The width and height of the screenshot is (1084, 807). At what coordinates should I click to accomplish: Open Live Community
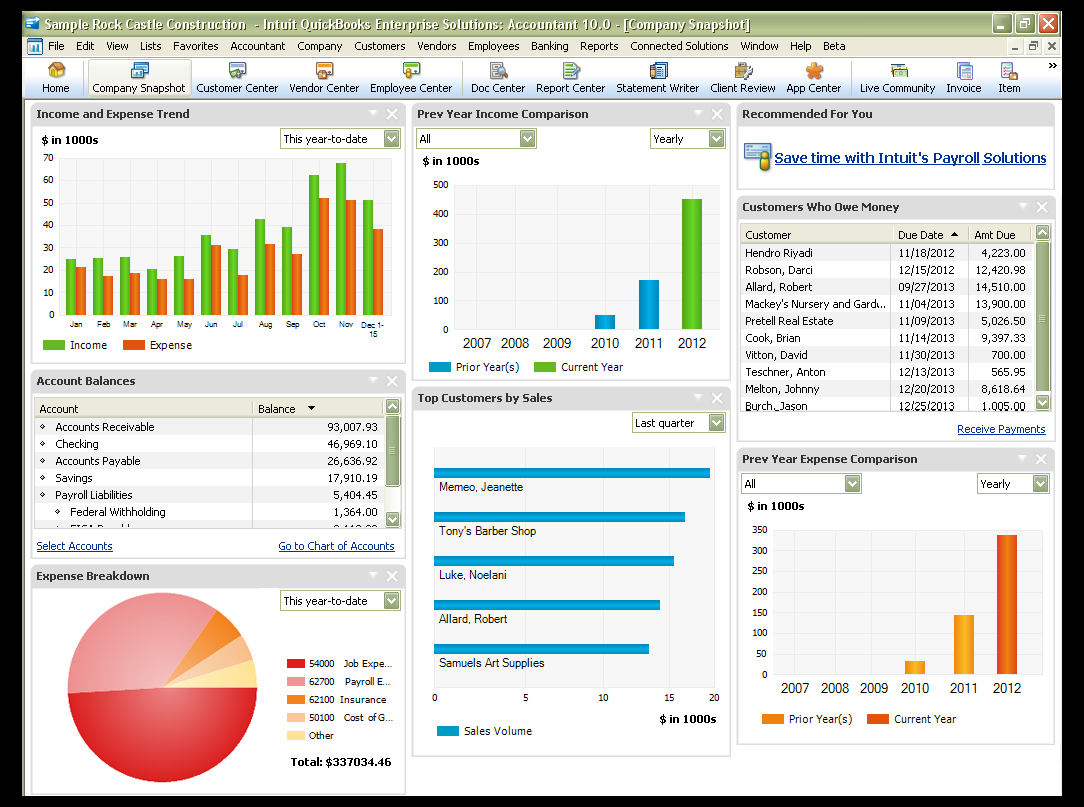(x=897, y=78)
